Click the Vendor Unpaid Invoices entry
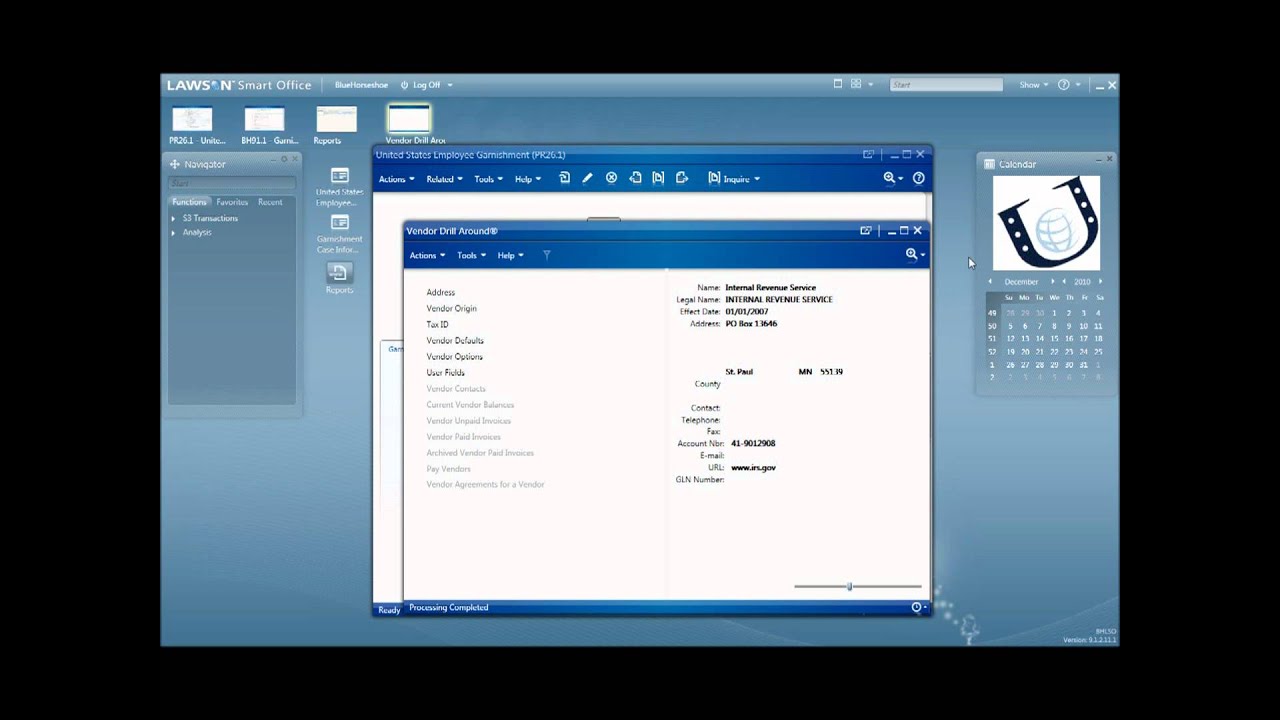1280x720 pixels. (468, 420)
